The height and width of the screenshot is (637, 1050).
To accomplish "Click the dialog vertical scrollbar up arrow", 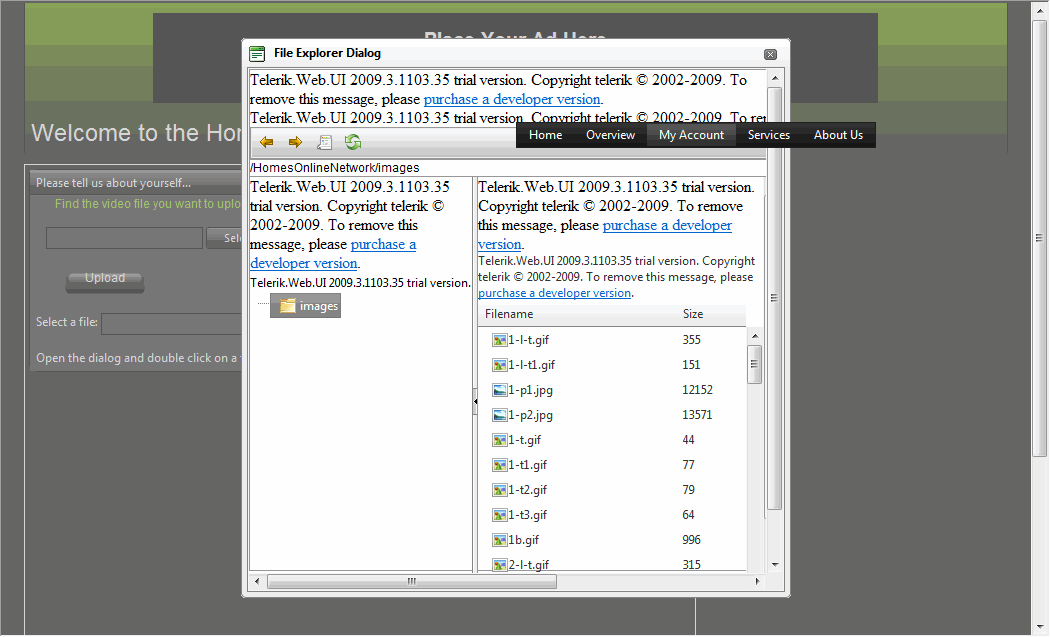I will pyautogui.click(x=775, y=78).
